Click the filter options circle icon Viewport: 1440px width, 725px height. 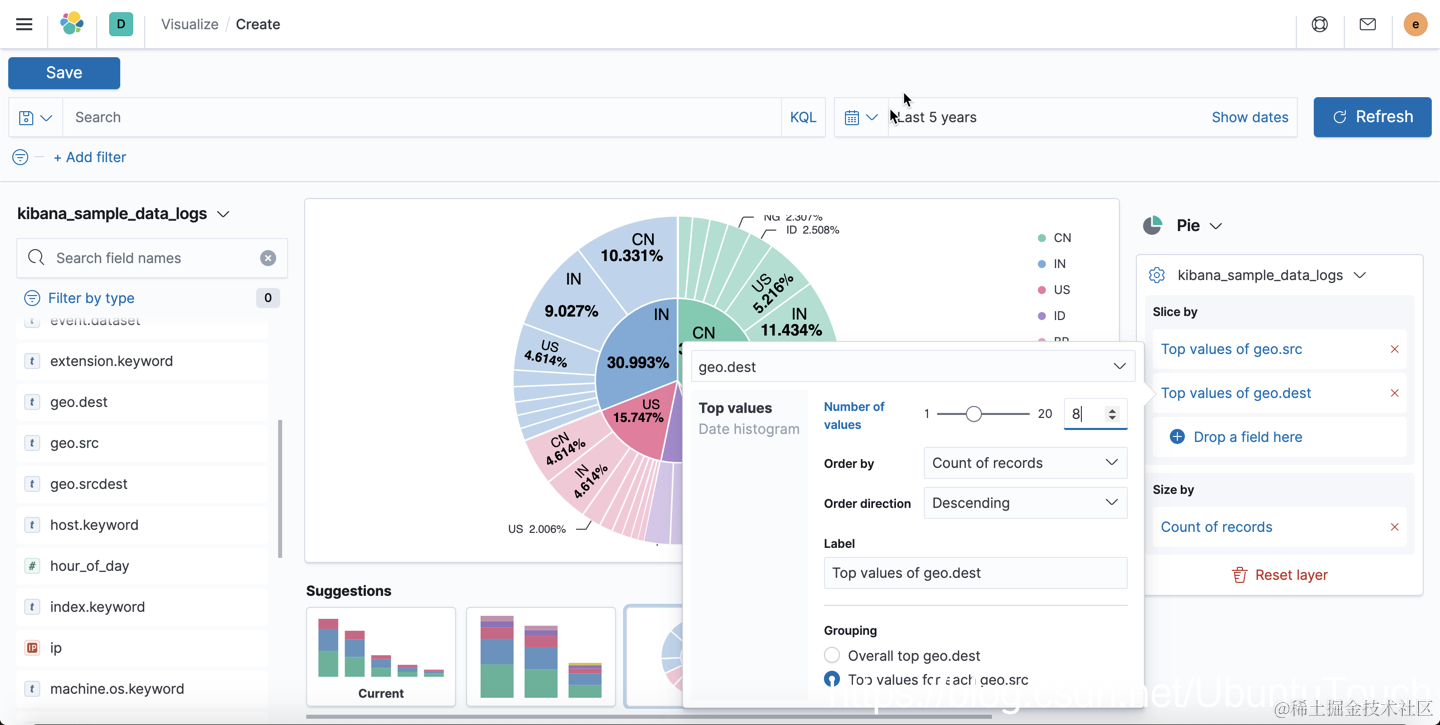pos(20,157)
